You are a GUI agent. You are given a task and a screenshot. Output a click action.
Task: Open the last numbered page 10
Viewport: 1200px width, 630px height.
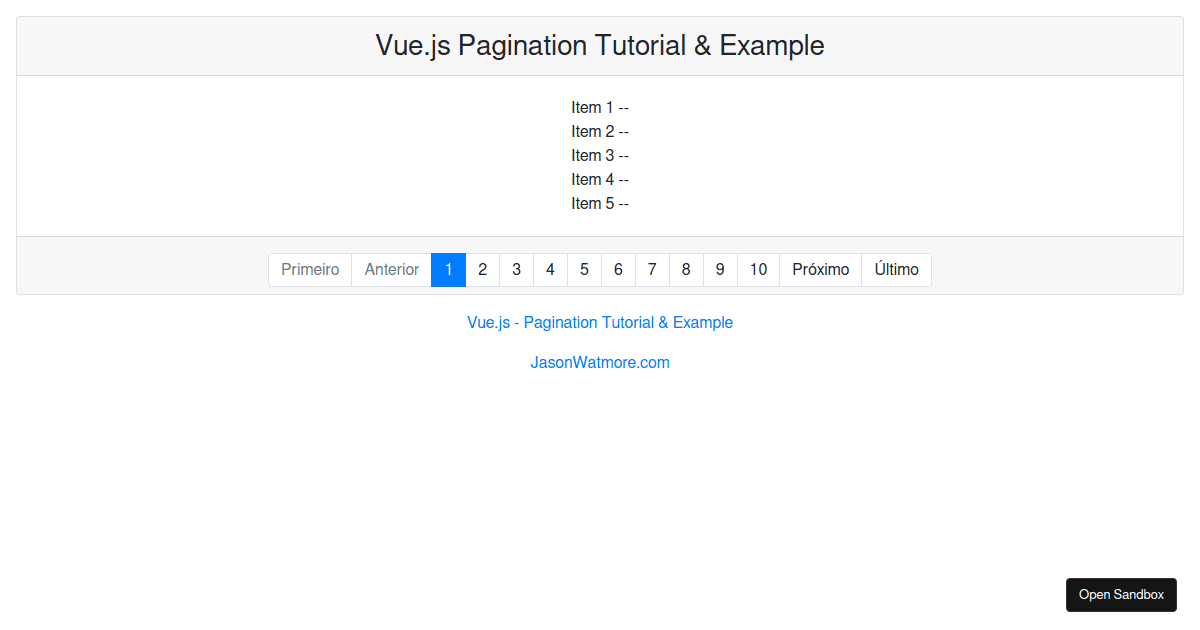(x=758, y=269)
